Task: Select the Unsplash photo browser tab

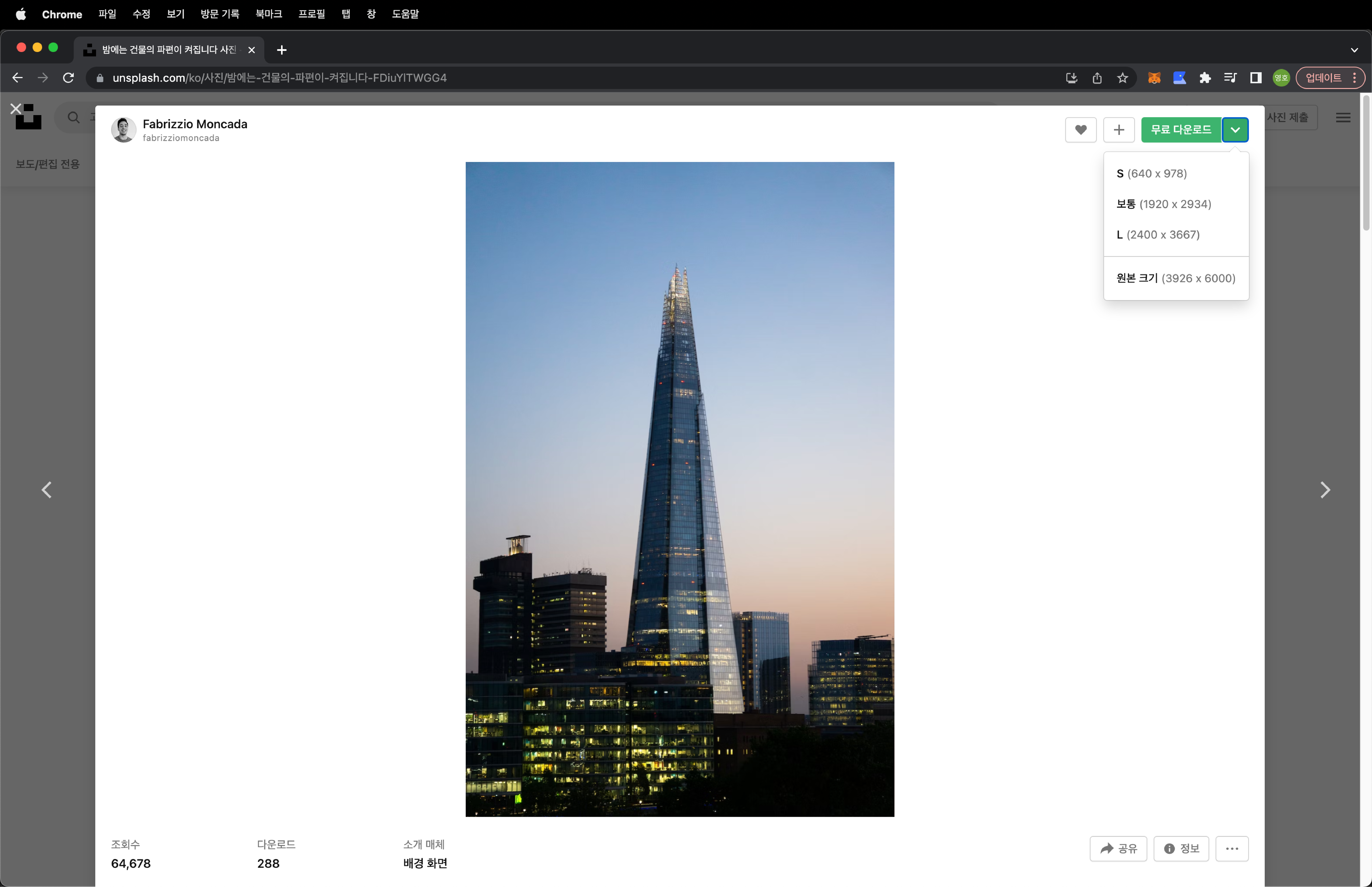Action: tap(169, 50)
